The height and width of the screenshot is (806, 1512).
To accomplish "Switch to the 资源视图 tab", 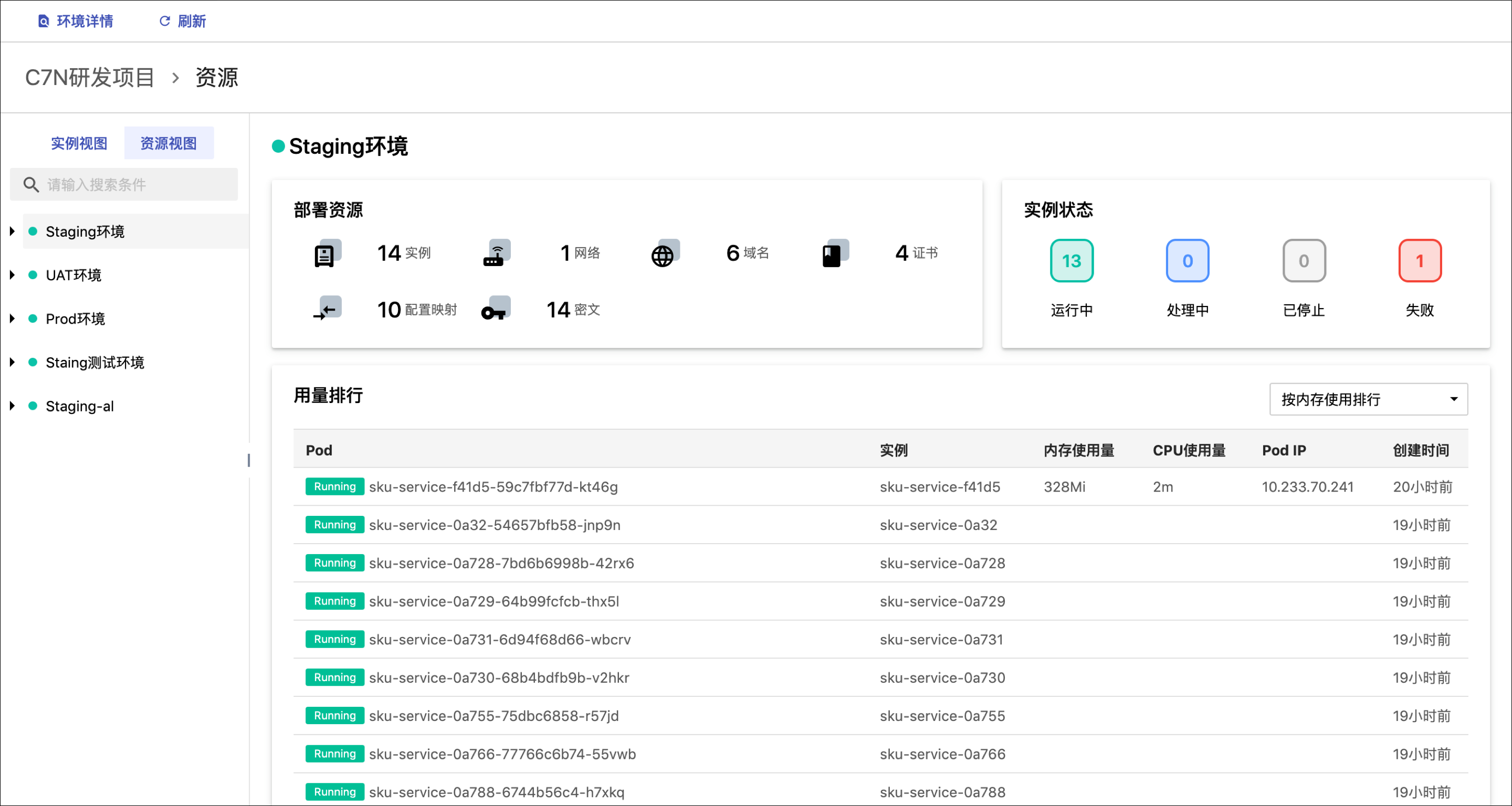I will [x=169, y=143].
